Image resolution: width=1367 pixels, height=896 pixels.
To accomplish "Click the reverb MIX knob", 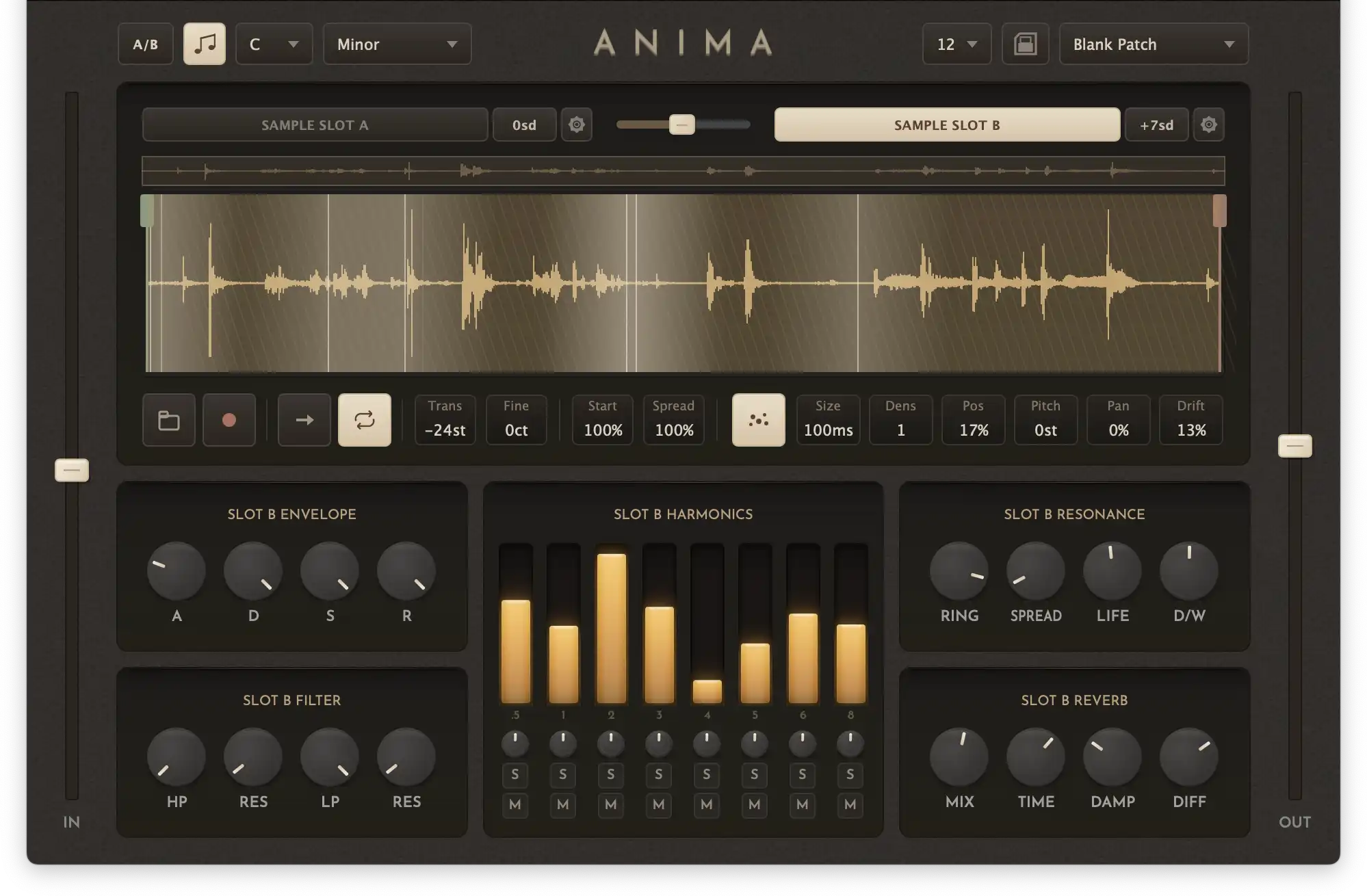I will [x=959, y=757].
